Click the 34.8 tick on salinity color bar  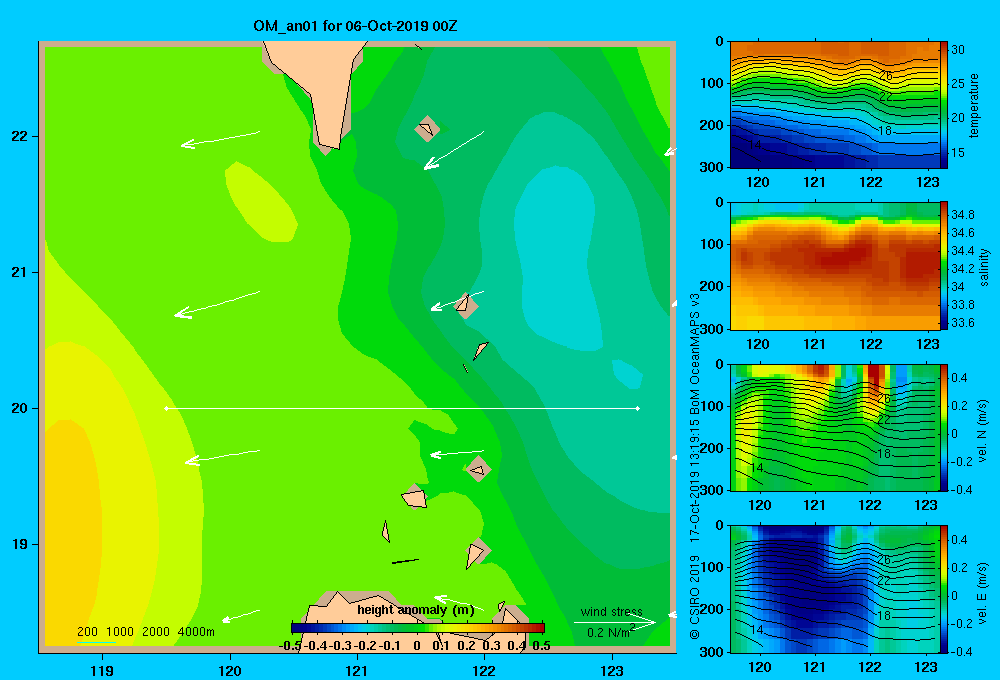coord(962,214)
